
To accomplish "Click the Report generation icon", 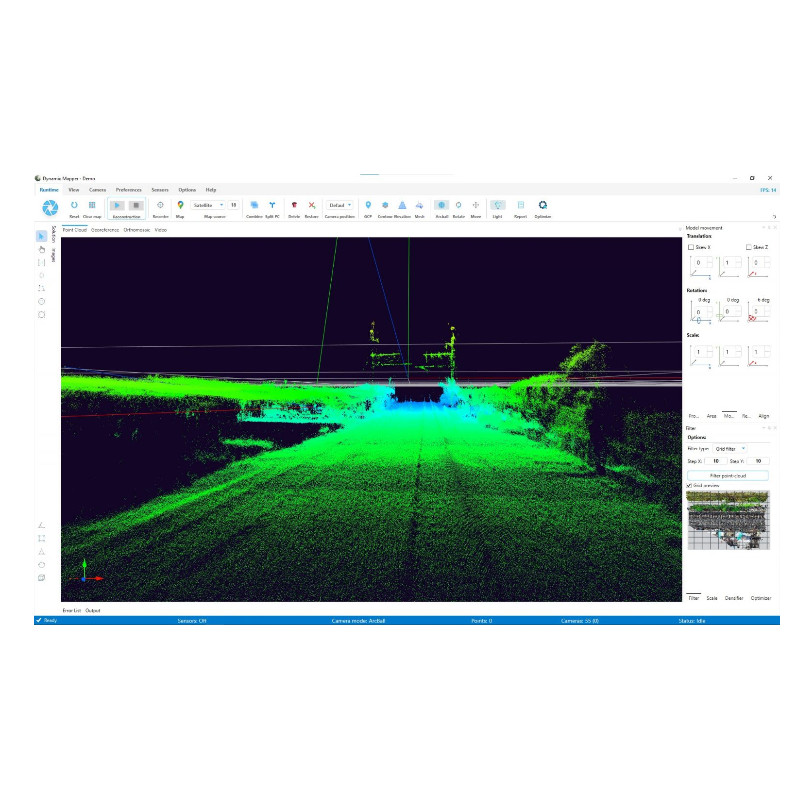I will tap(520, 205).
